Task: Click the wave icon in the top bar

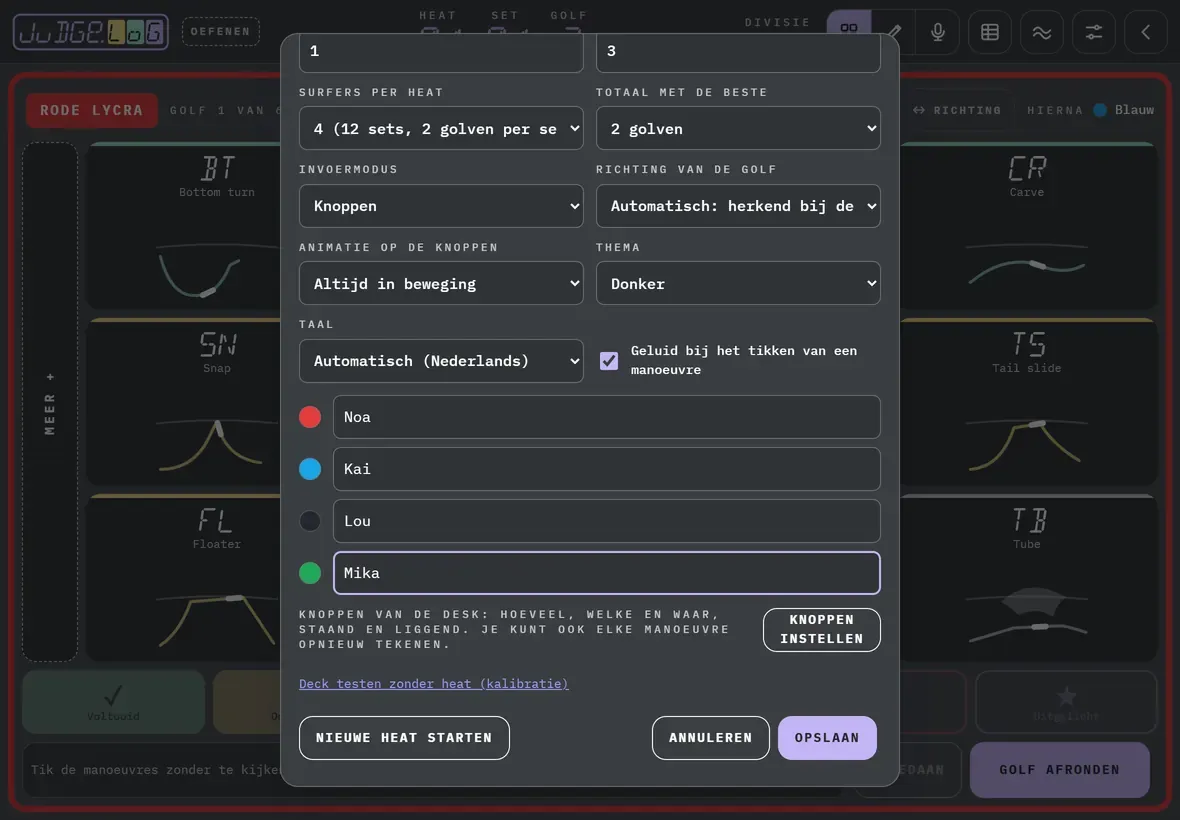Action: pos(1042,32)
